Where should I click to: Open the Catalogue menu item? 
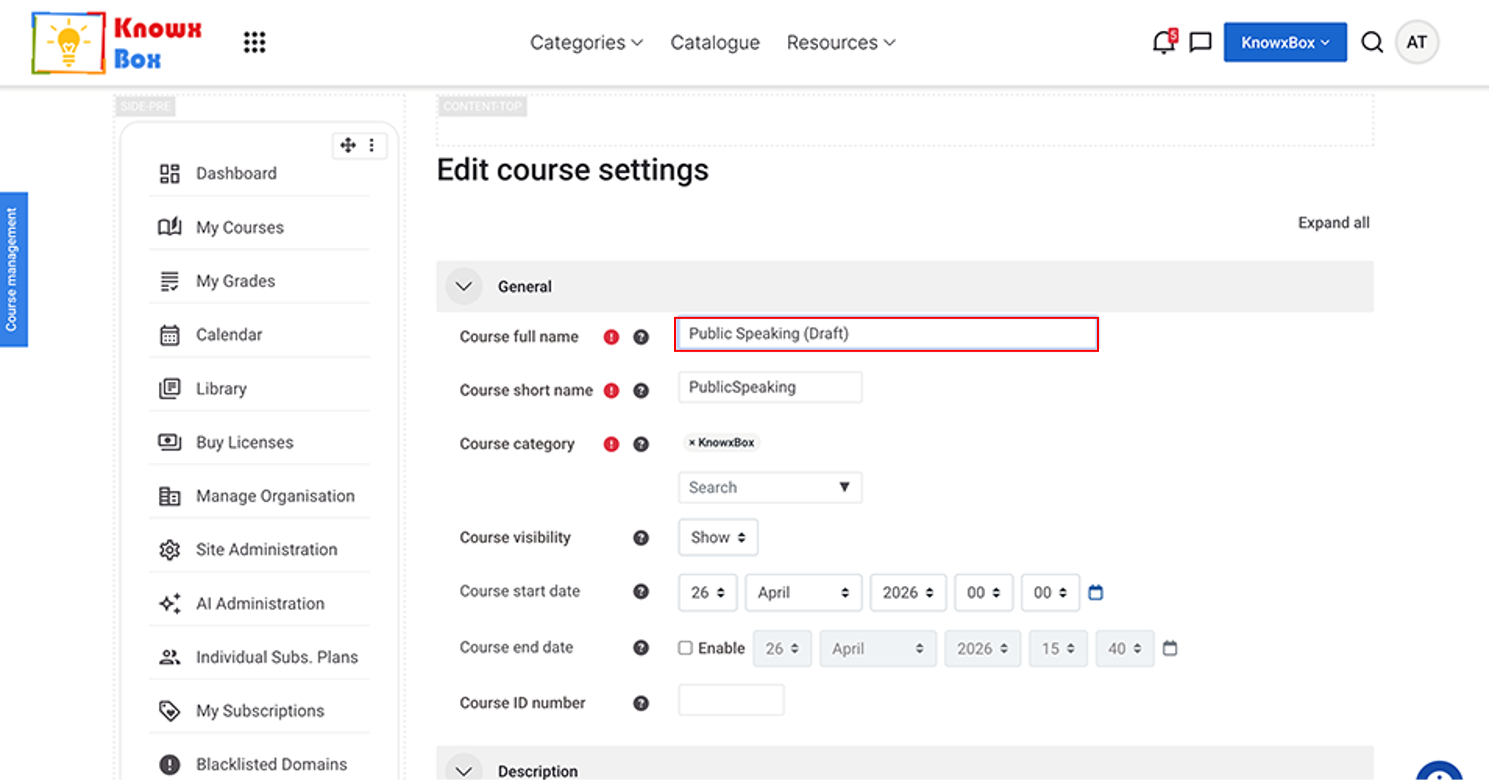pyautogui.click(x=715, y=42)
